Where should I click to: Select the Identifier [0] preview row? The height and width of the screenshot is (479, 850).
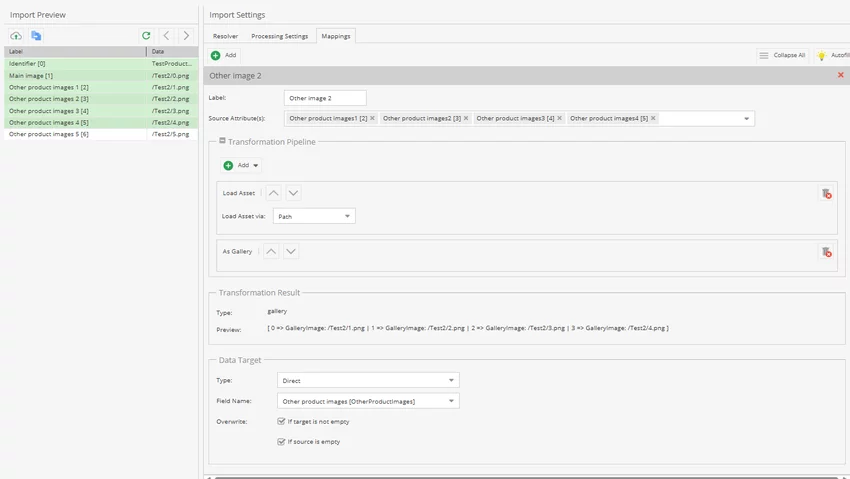pos(101,63)
